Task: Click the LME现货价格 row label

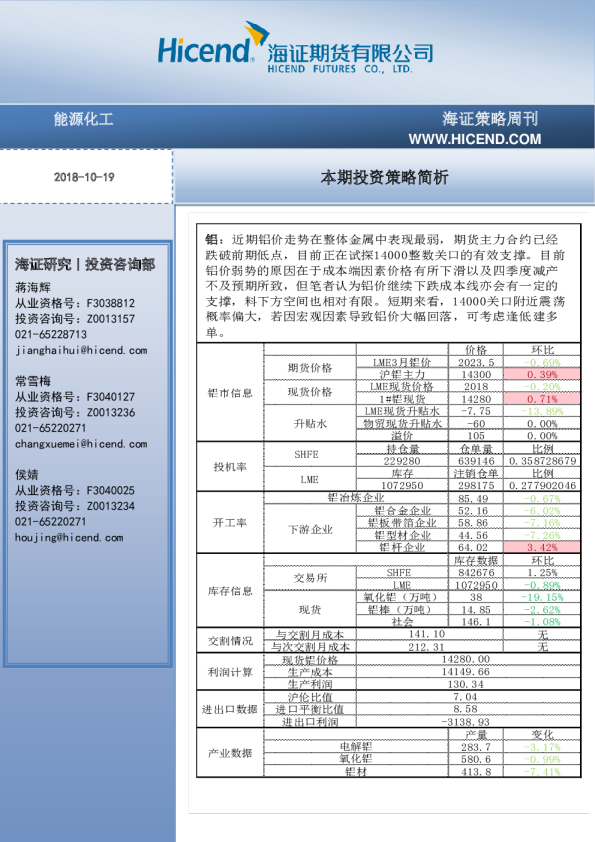Action: click(402, 387)
